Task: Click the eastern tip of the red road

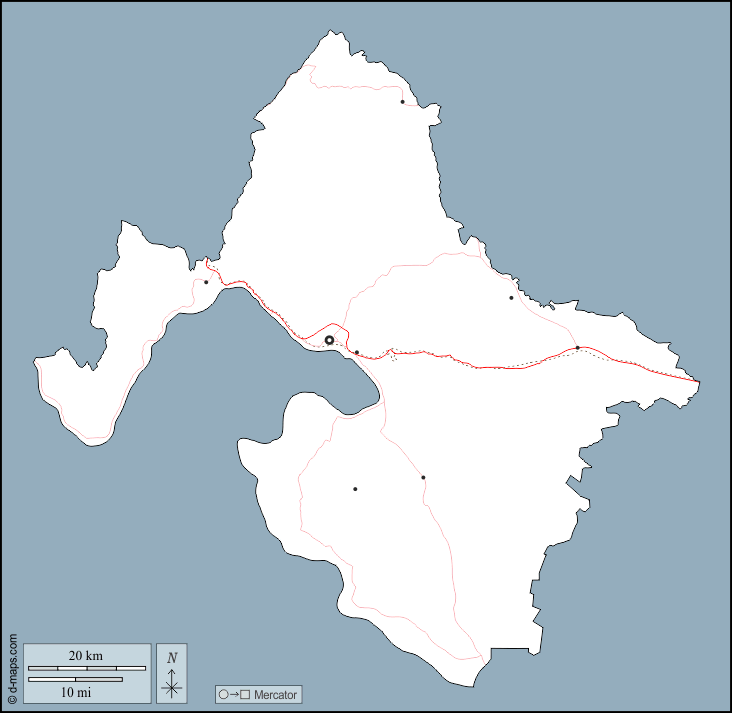Action: coord(697,381)
